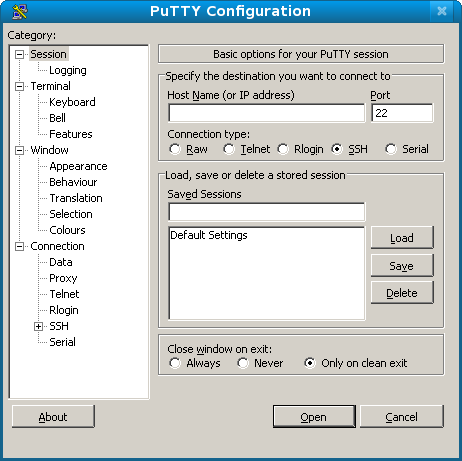Close the PuTTY Configuration window
This screenshot has height=461, width=462.
point(442,11)
